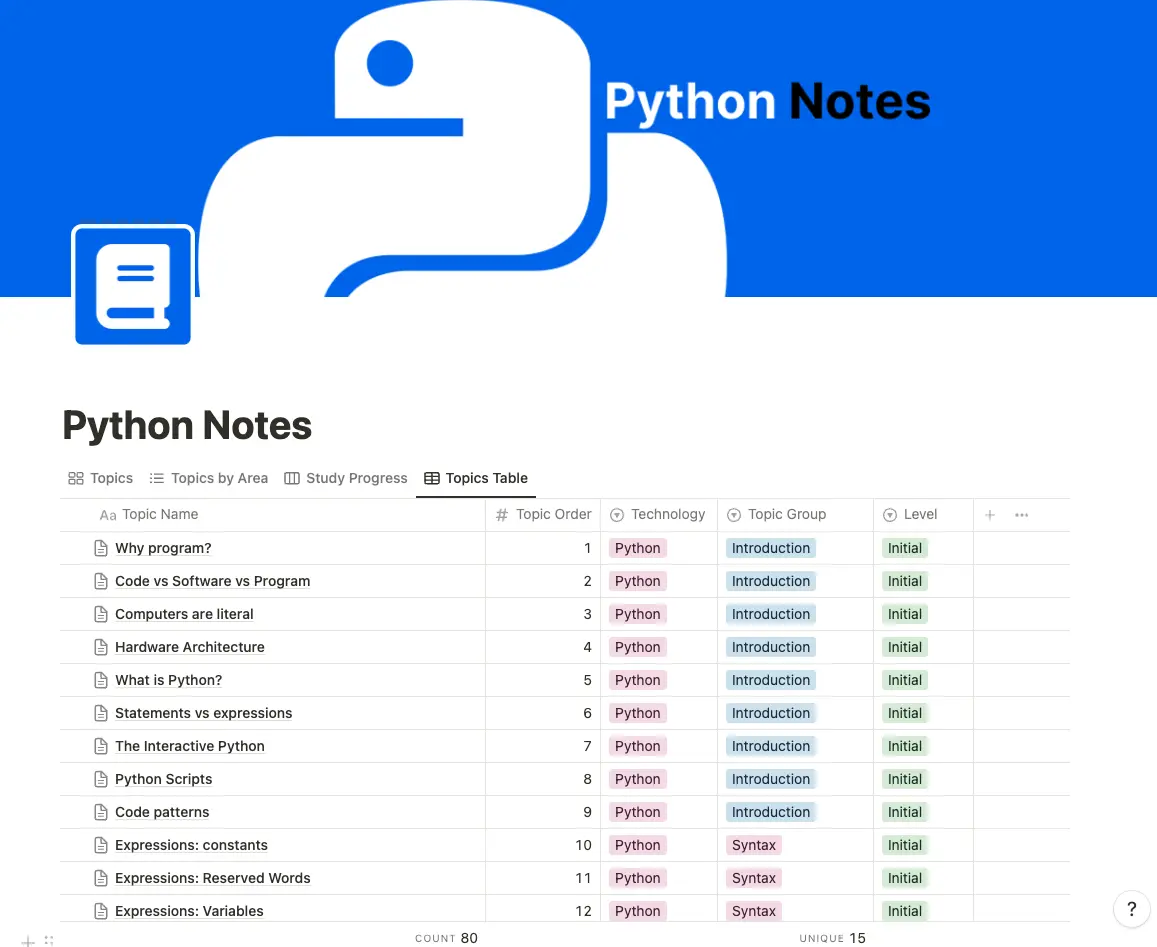
Task: Click the Aa icon in the Topic Name header
Action: click(x=107, y=514)
